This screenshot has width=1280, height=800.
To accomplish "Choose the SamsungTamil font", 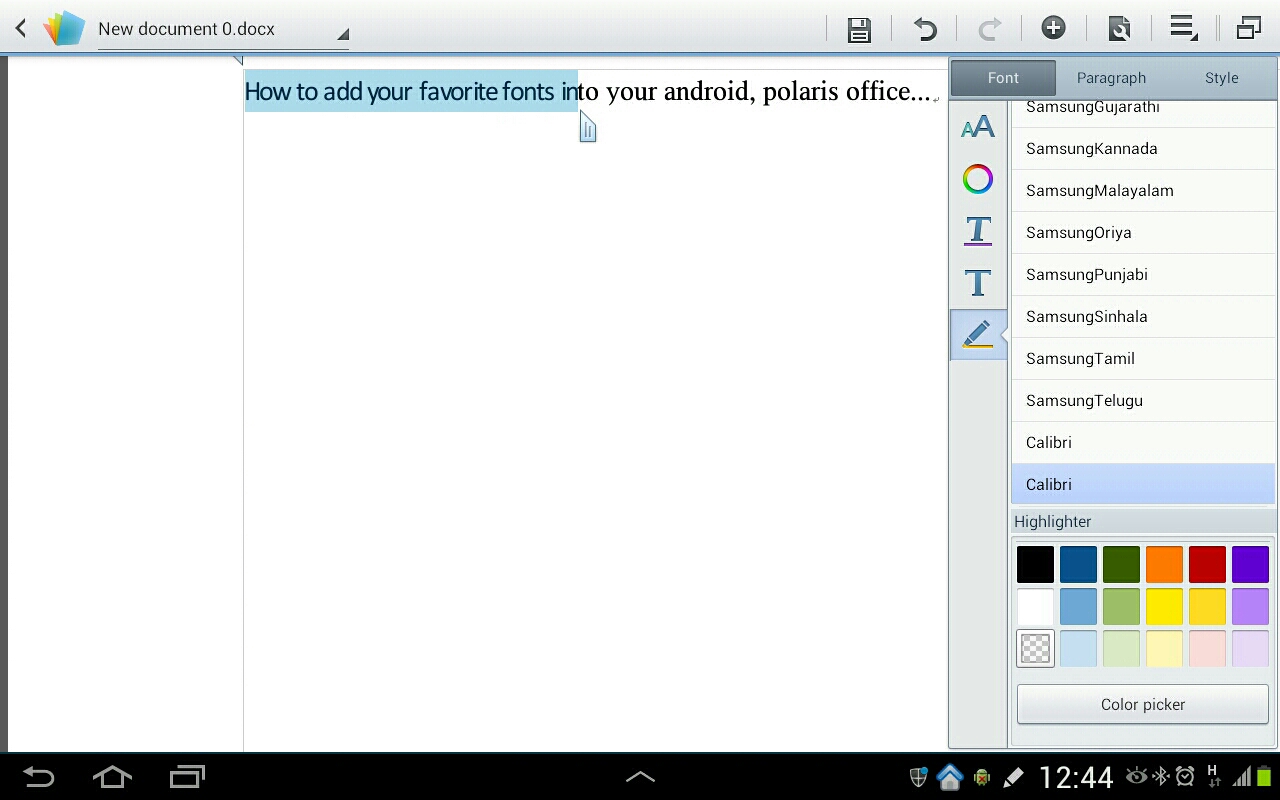I will click(1143, 358).
